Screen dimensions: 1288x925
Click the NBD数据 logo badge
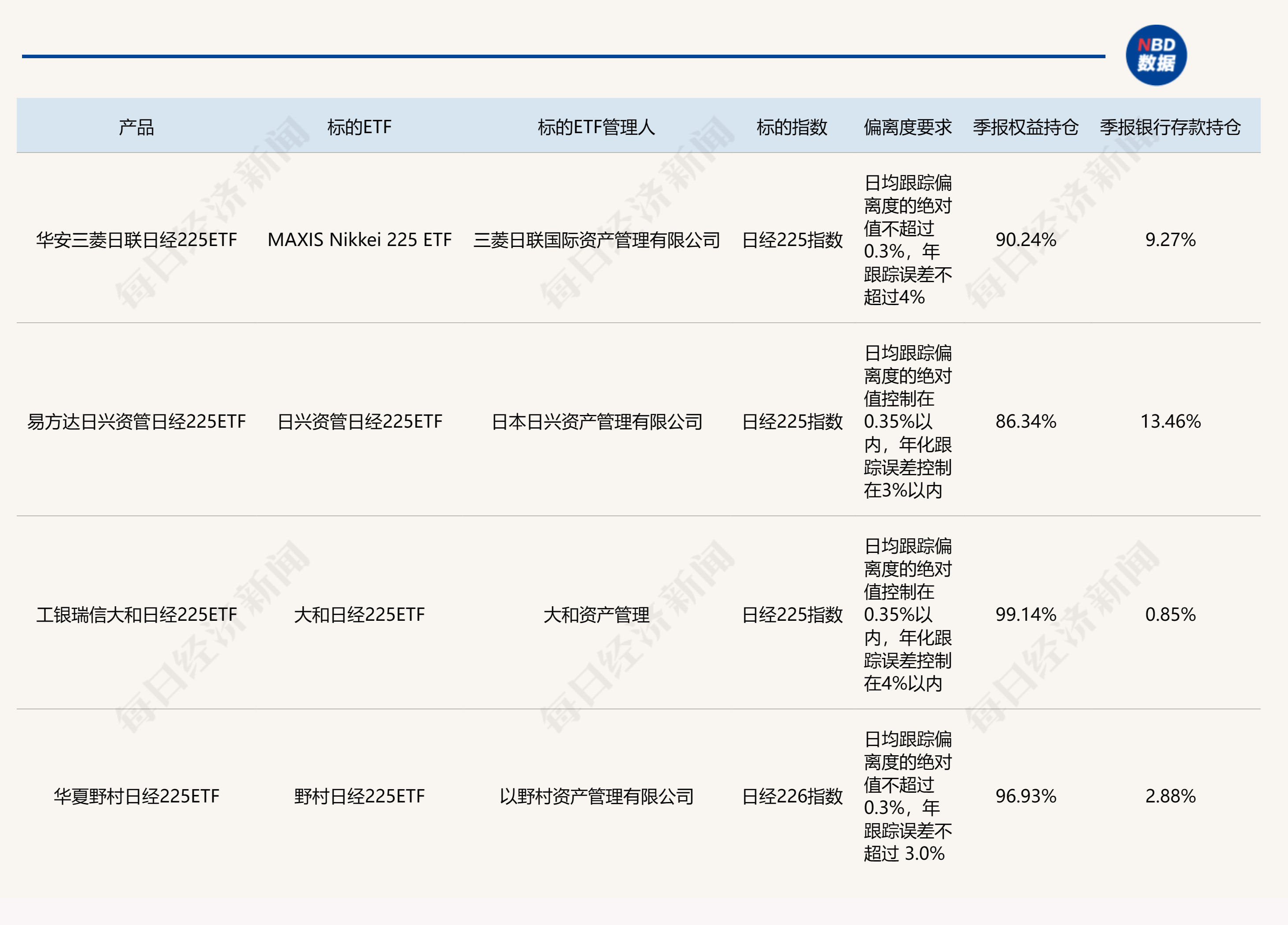point(1156,55)
